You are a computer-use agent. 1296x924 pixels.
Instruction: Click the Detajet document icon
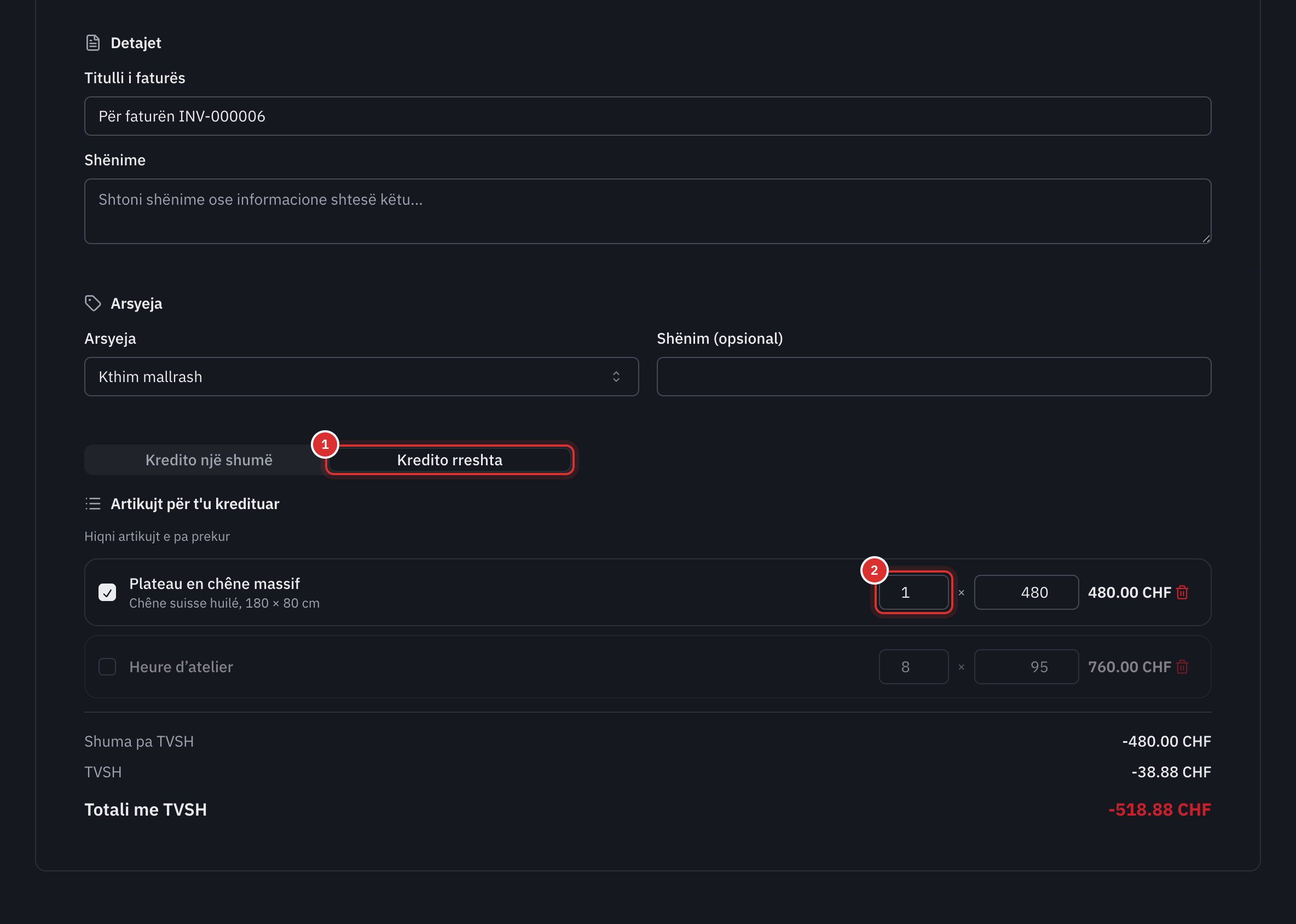point(92,43)
